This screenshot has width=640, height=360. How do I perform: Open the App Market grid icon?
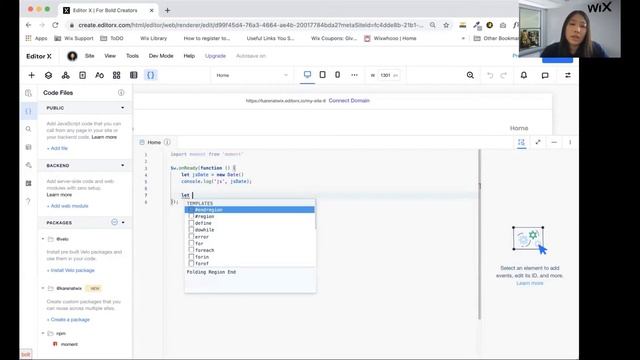click(116, 75)
